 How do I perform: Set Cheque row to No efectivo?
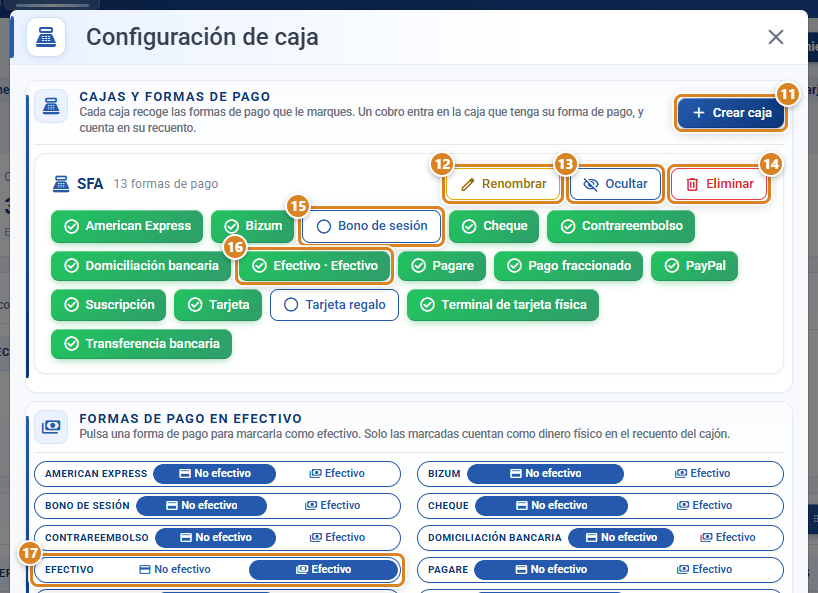551,505
